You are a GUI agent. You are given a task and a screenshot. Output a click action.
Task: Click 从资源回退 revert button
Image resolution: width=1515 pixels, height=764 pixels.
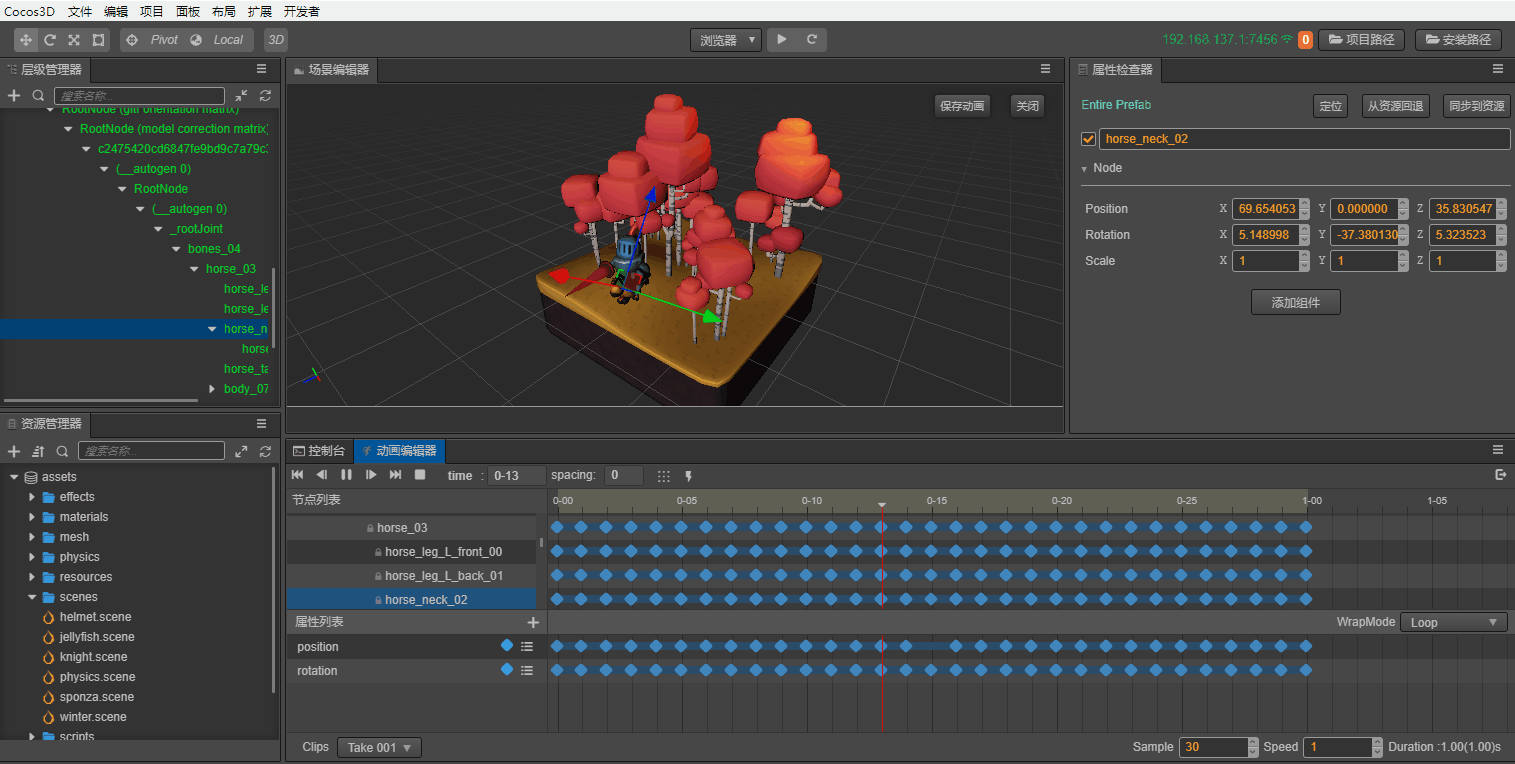(1396, 106)
